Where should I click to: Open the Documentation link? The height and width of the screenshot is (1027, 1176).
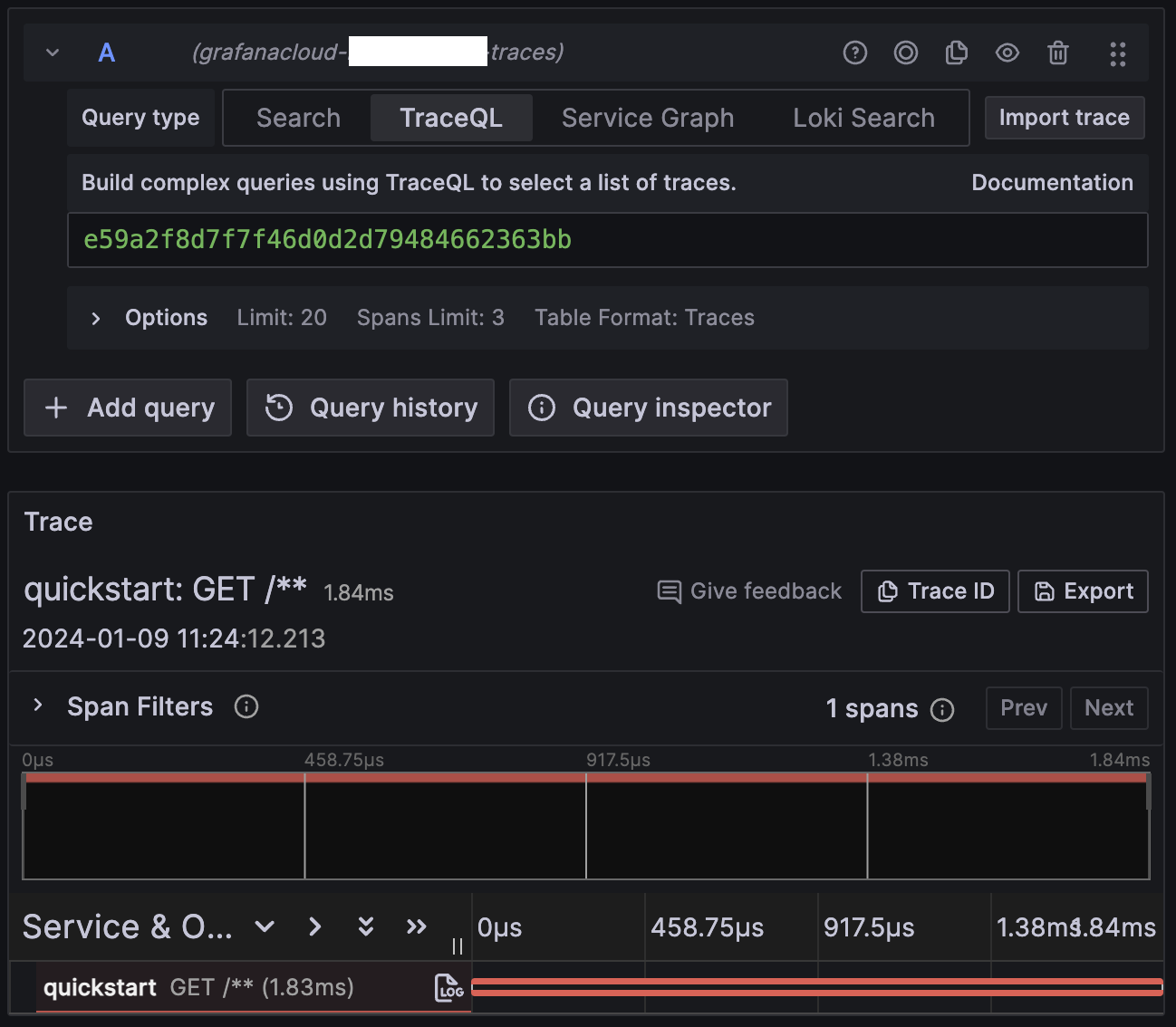click(1052, 183)
